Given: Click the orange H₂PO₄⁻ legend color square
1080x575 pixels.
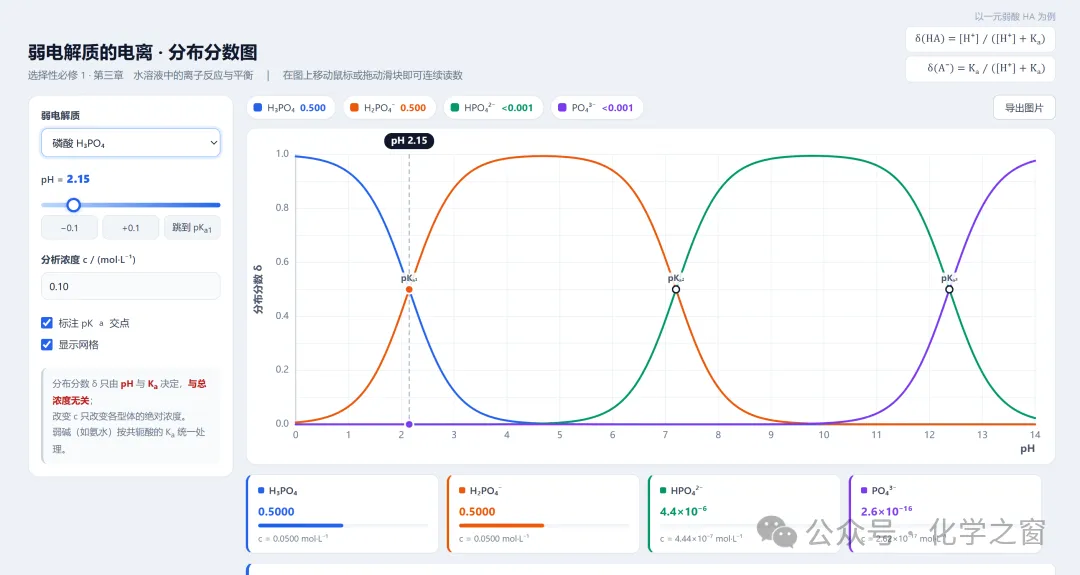Looking at the screenshot, I should tap(354, 107).
